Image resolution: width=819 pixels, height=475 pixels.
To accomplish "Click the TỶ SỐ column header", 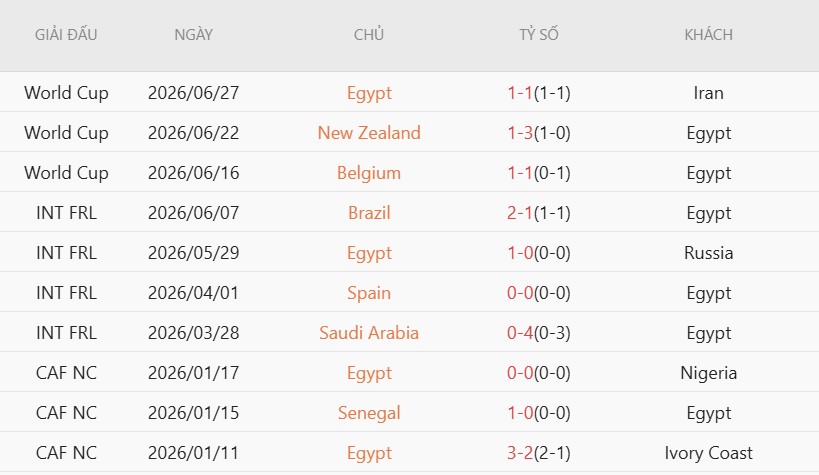I will pos(539,34).
